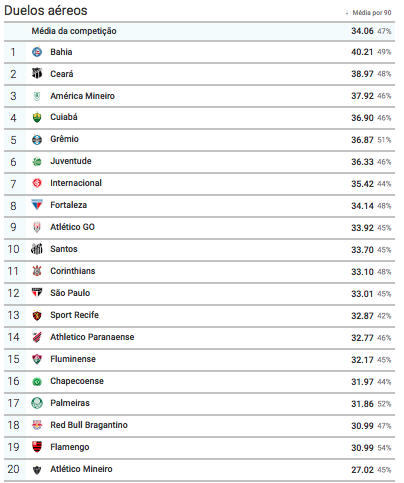Sort by the Média por 90 column header
The width and height of the screenshot is (404, 483).
(x=372, y=13)
